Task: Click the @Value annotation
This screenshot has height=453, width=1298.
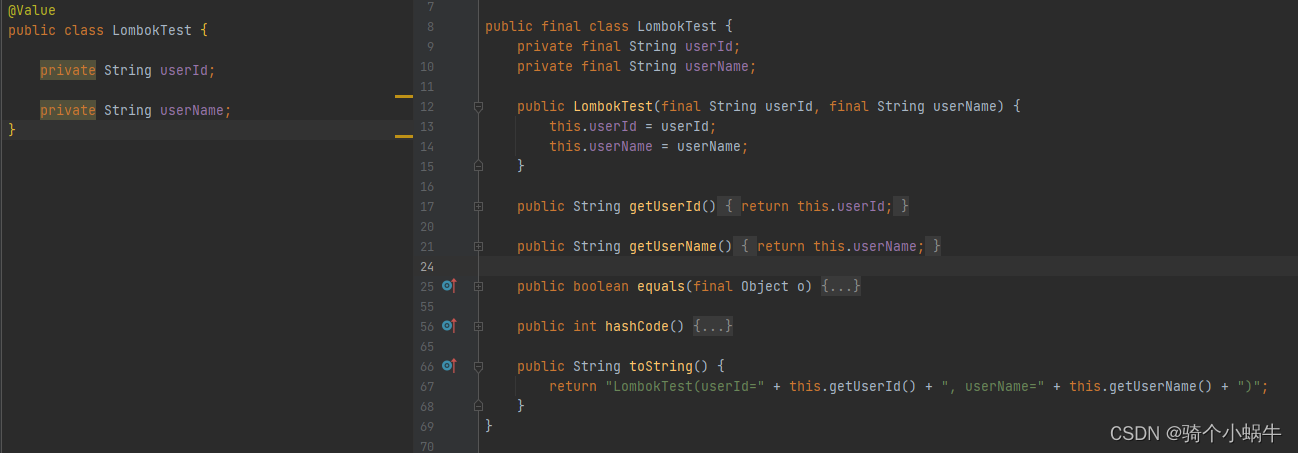Action: tap(32, 10)
